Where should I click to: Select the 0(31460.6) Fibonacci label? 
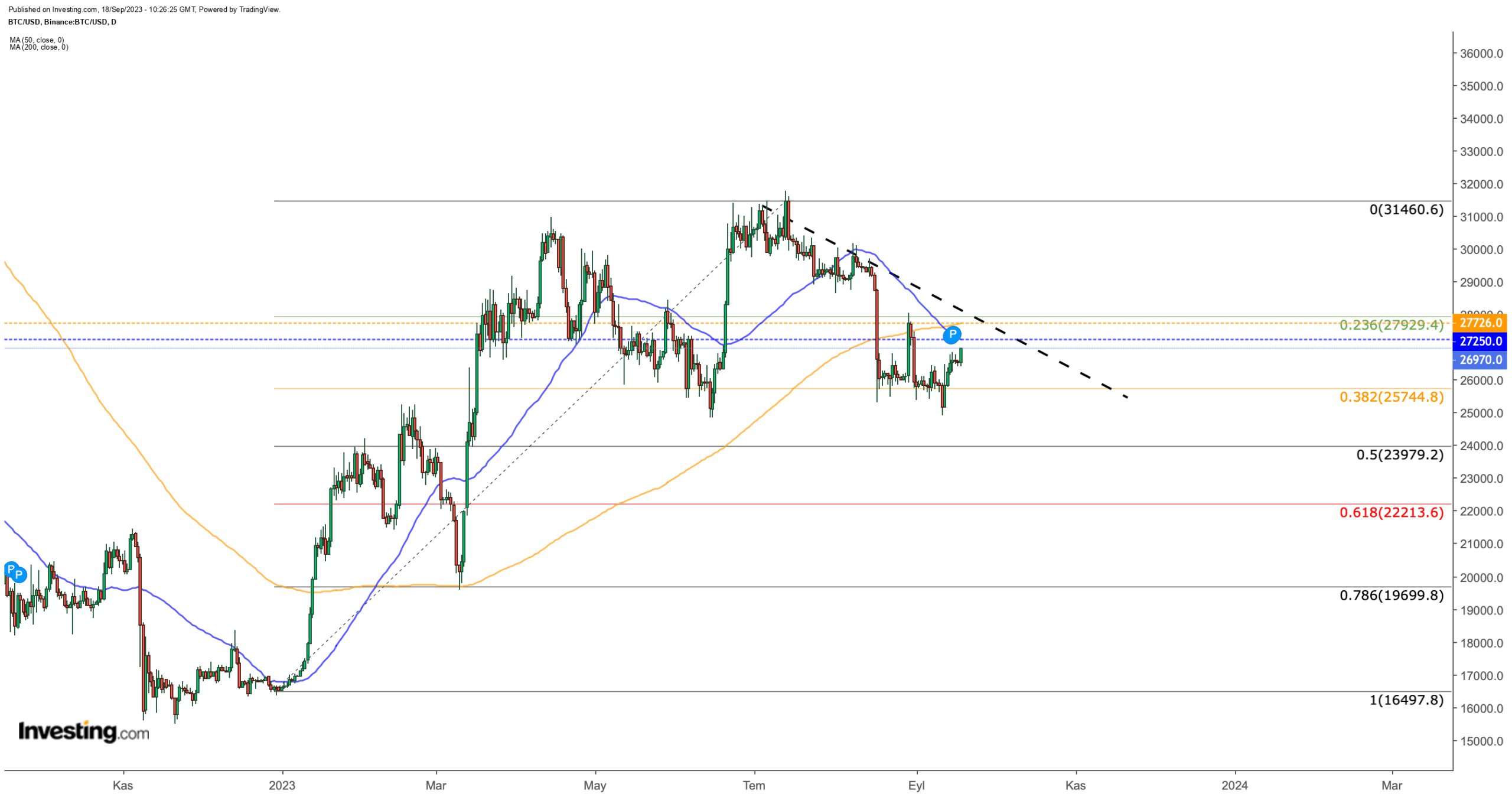click(1406, 209)
